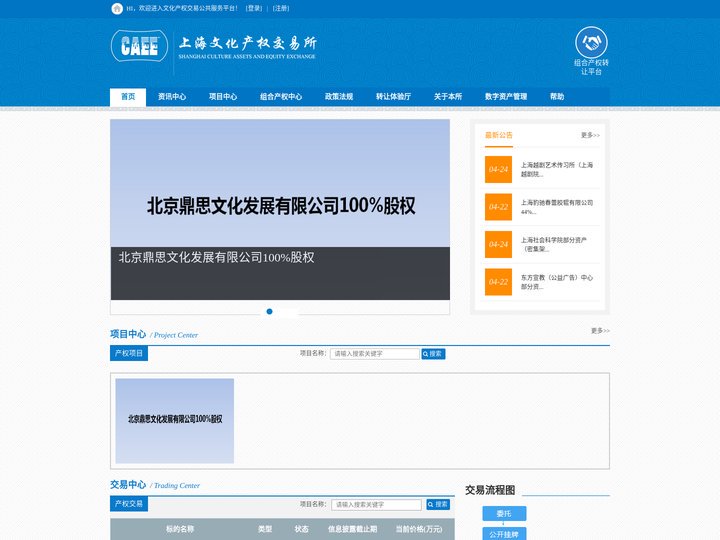Open the 关于本所 menu item

pyautogui.click(x=448, y=97)
